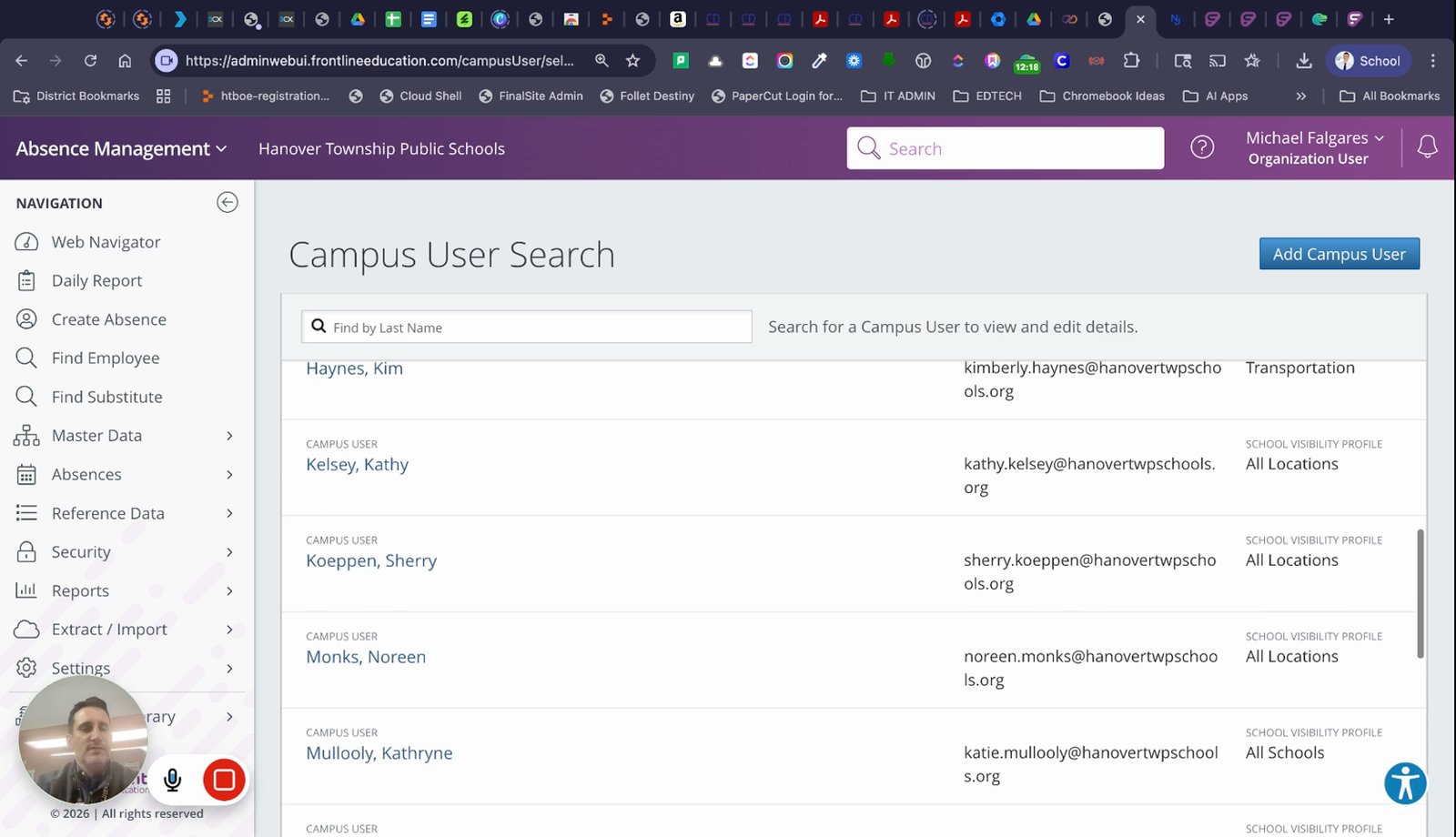The image size is (1456, 837).
Task: Open the Absence Management app dropdown
Action: pos(121,148)
